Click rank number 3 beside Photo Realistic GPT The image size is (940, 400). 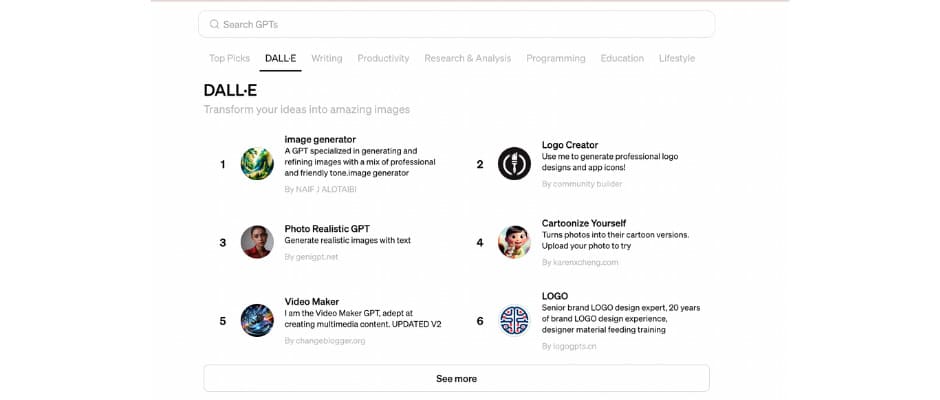[222, 243]
